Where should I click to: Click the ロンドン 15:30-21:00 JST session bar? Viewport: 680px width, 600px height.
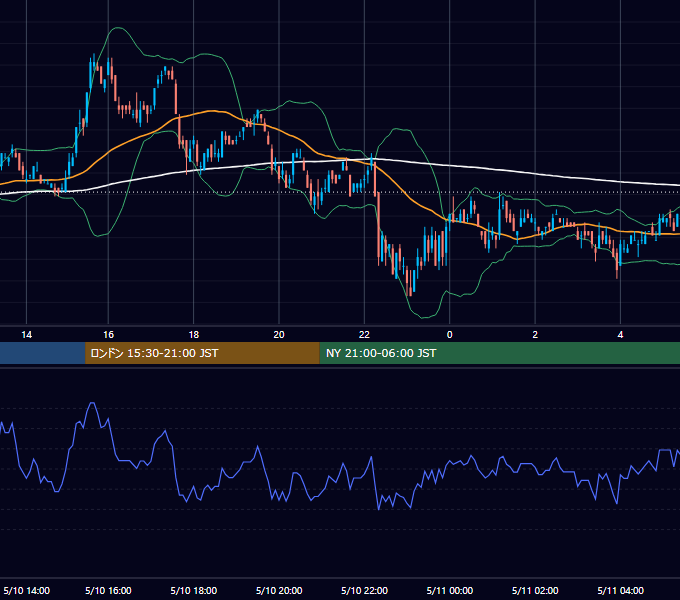202,353
